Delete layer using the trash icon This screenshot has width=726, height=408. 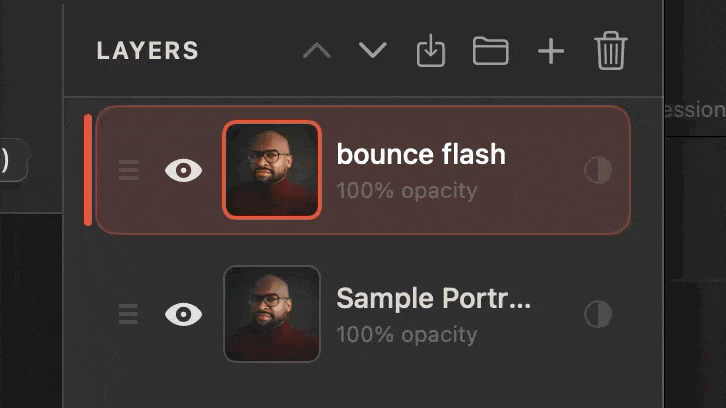(610, 51)
